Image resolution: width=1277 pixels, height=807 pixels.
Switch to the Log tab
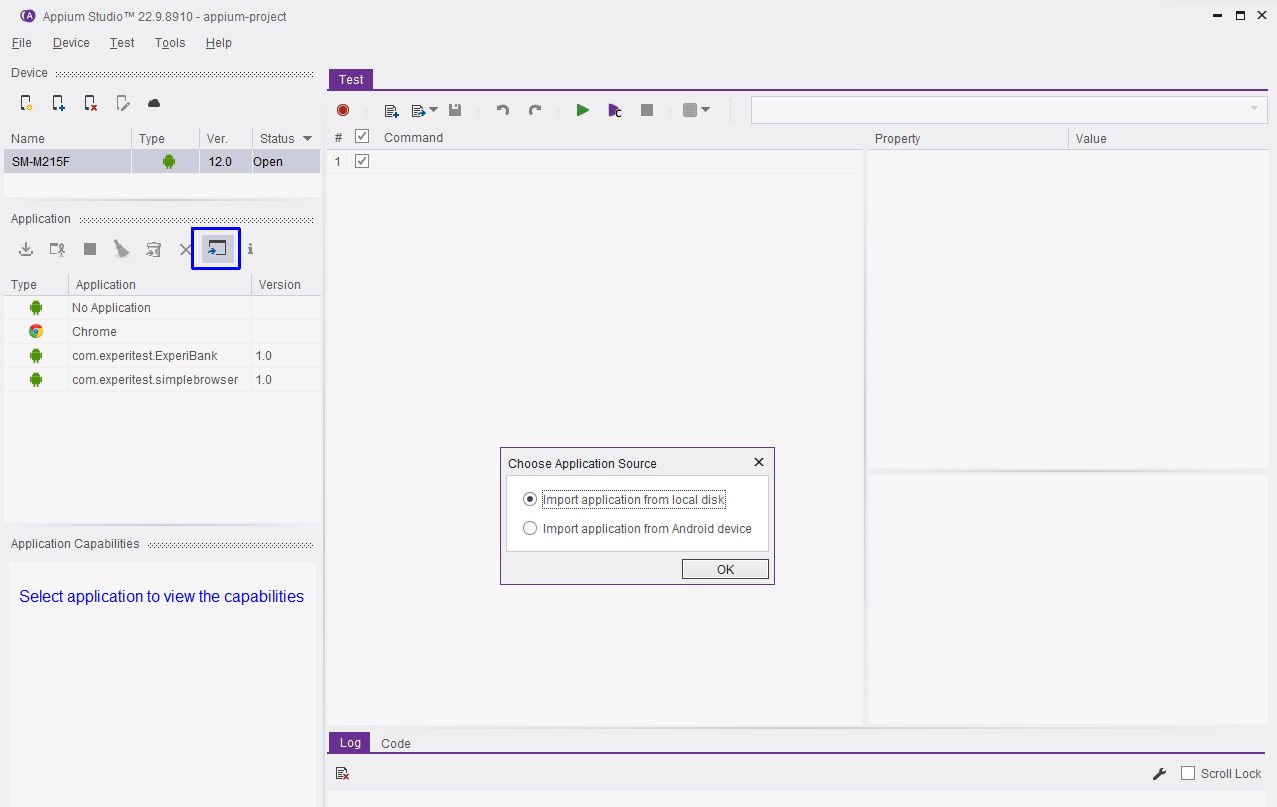tap(350, 743)
